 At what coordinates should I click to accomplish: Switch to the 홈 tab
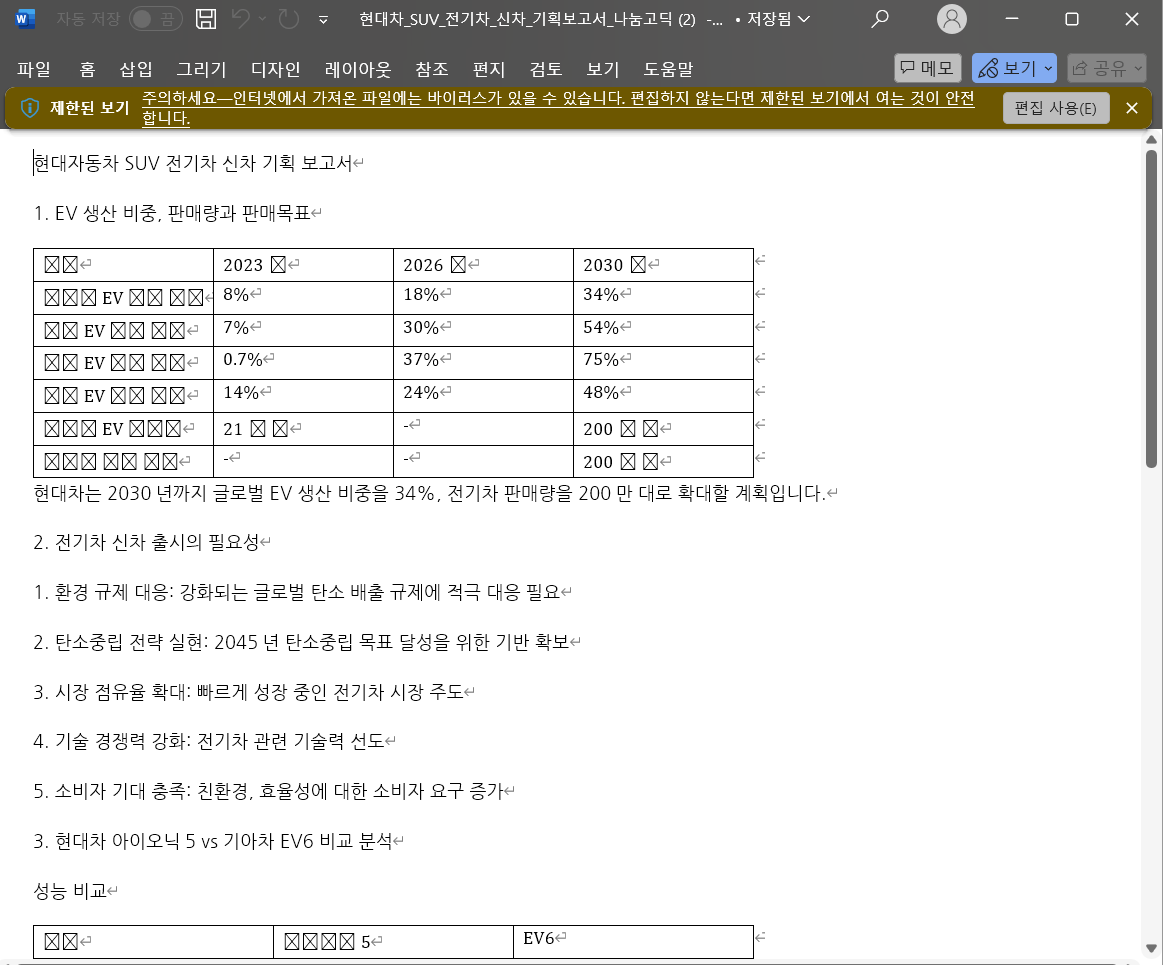tap(88, 69)
